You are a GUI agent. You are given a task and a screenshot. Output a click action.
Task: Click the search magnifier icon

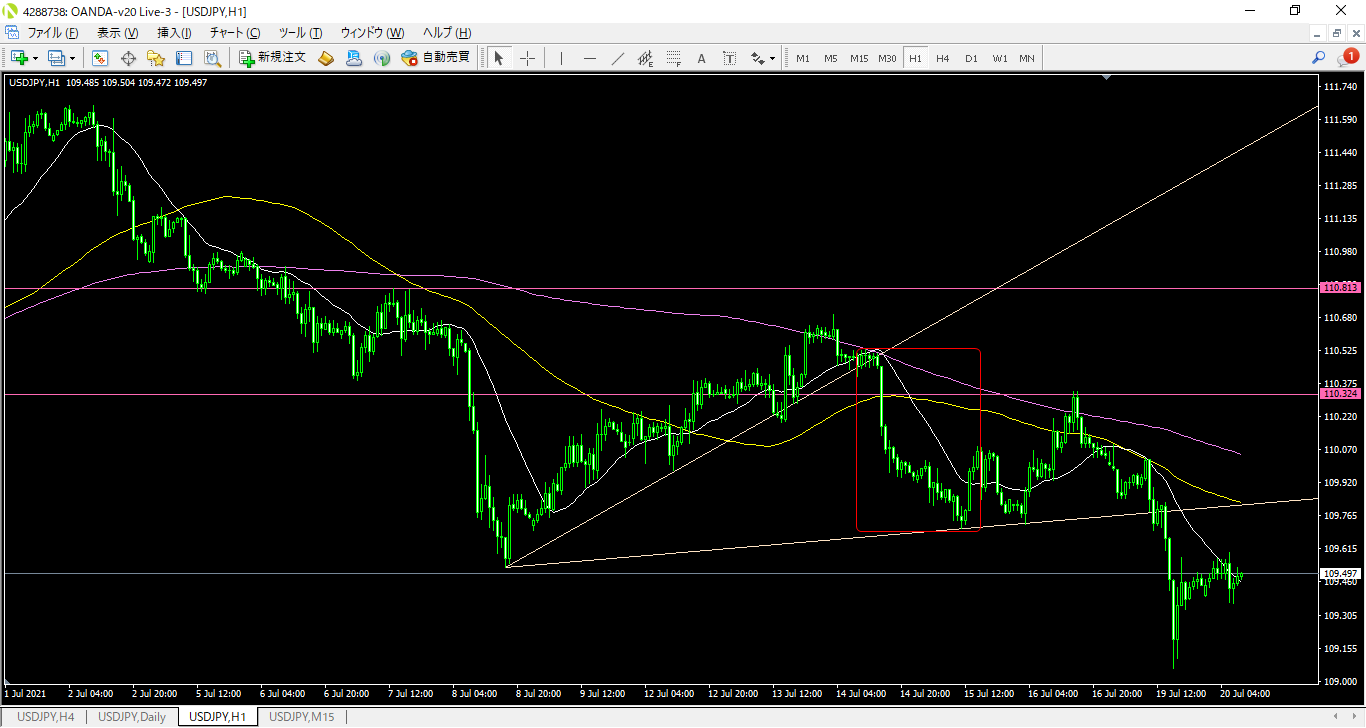point(1319,58)
